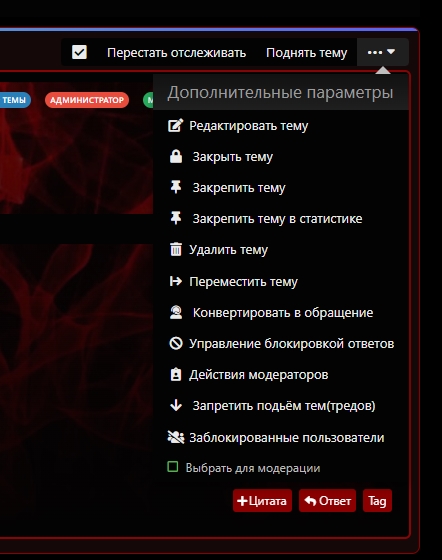
Task: Click the pin icon beside Закрепить тему
Action: 176,187
